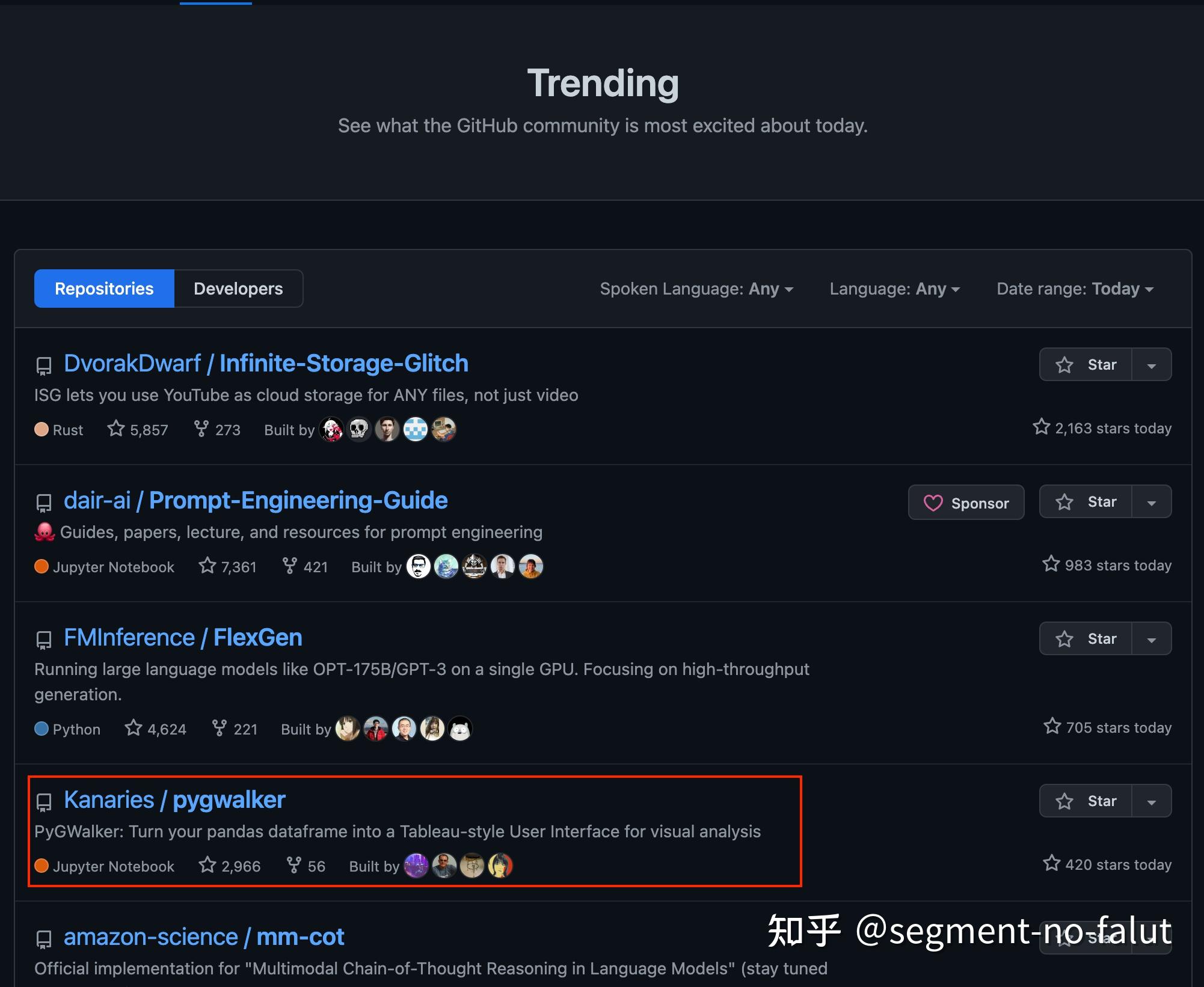The width and height of the screenshot is (1204, 987).
Task: Switch to the Developers tab
Action: click(238, 289)
